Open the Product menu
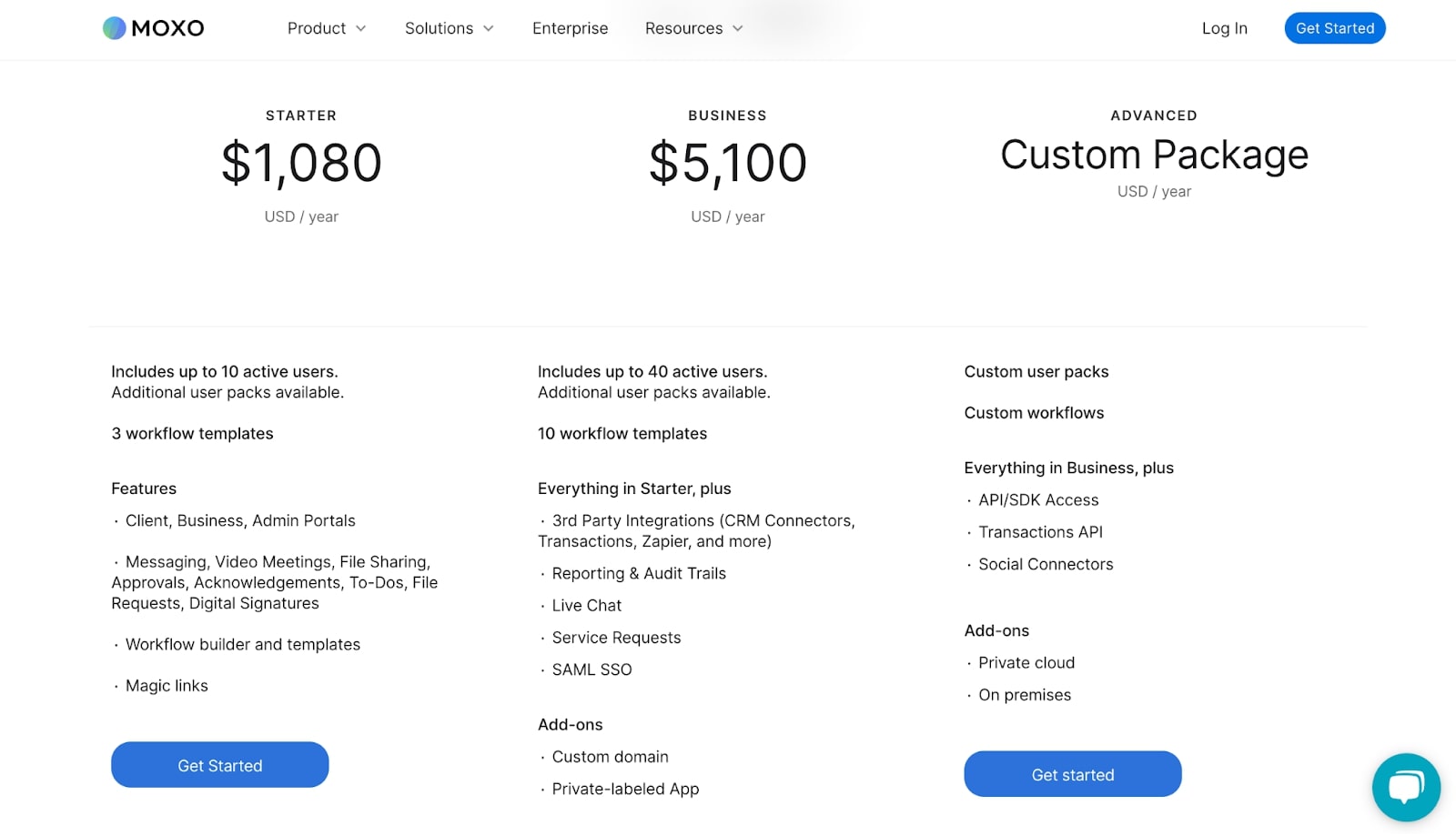 (317, 28)
